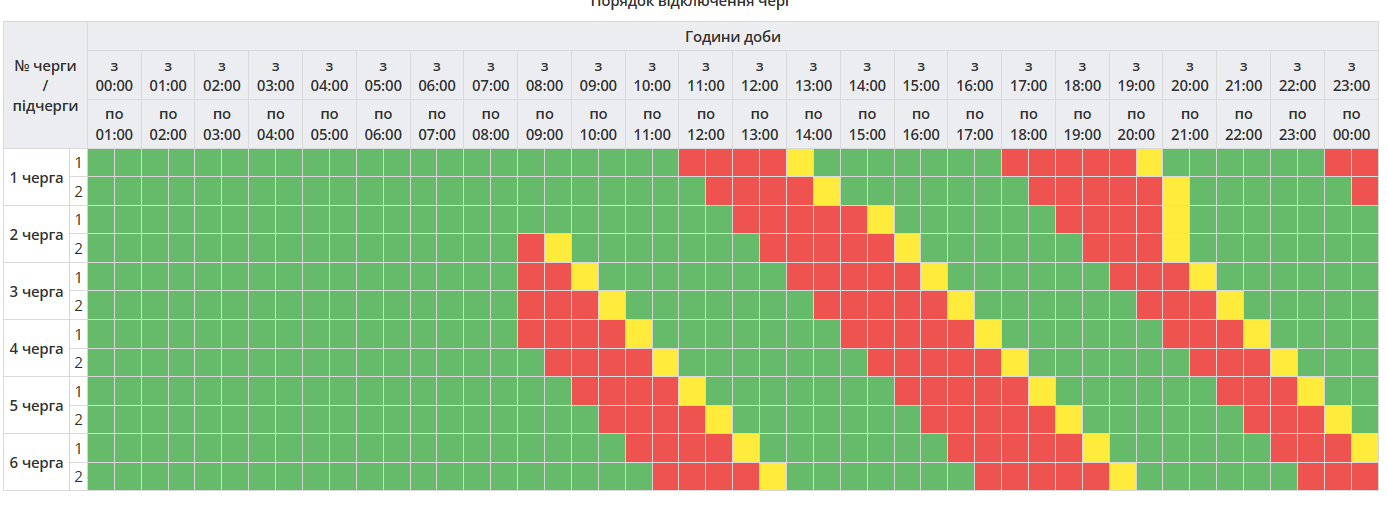1387x517 pixels.
Task: Click yellow 10:00 cell in 4 черга subqueue 1
Action: [638, 334]
